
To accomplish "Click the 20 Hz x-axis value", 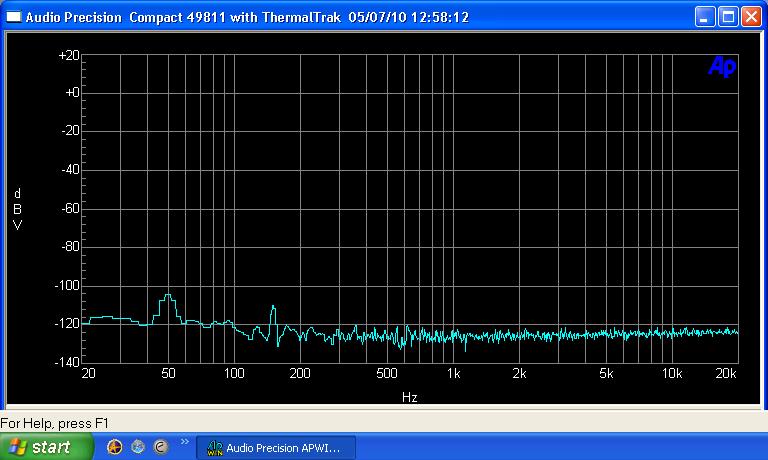I will point(89,374).
